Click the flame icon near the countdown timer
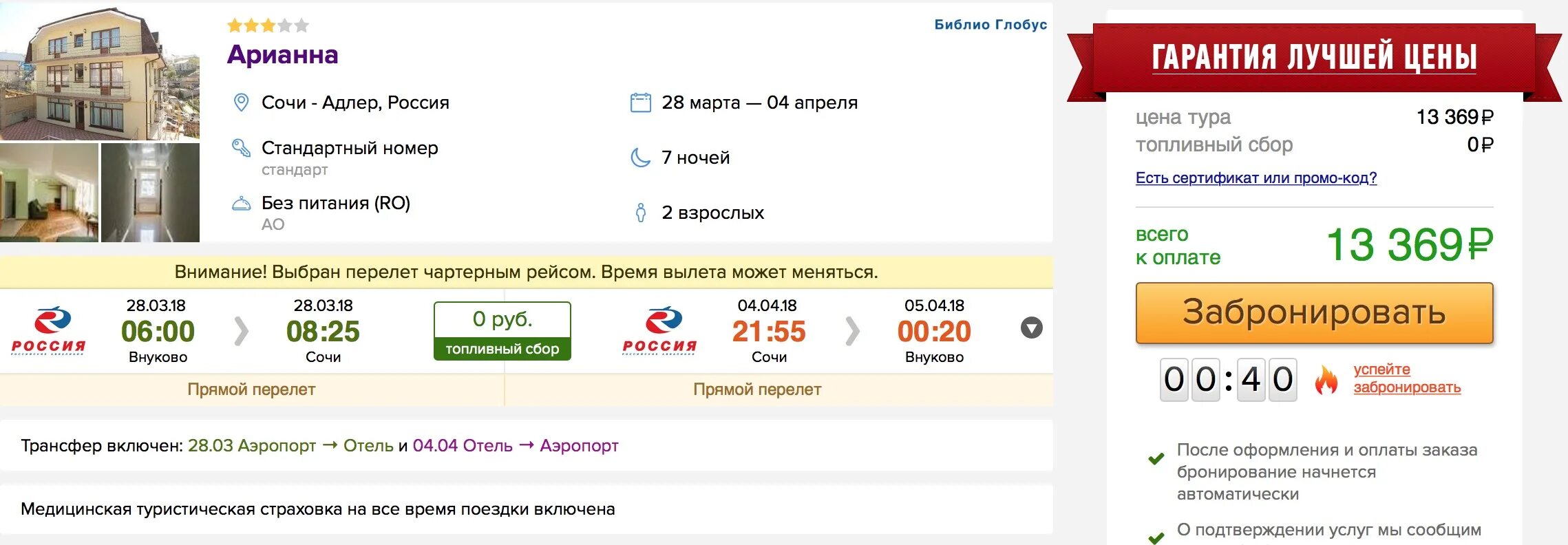Viewport: 1568px width, 545px height. click(x=1325, y=380)
